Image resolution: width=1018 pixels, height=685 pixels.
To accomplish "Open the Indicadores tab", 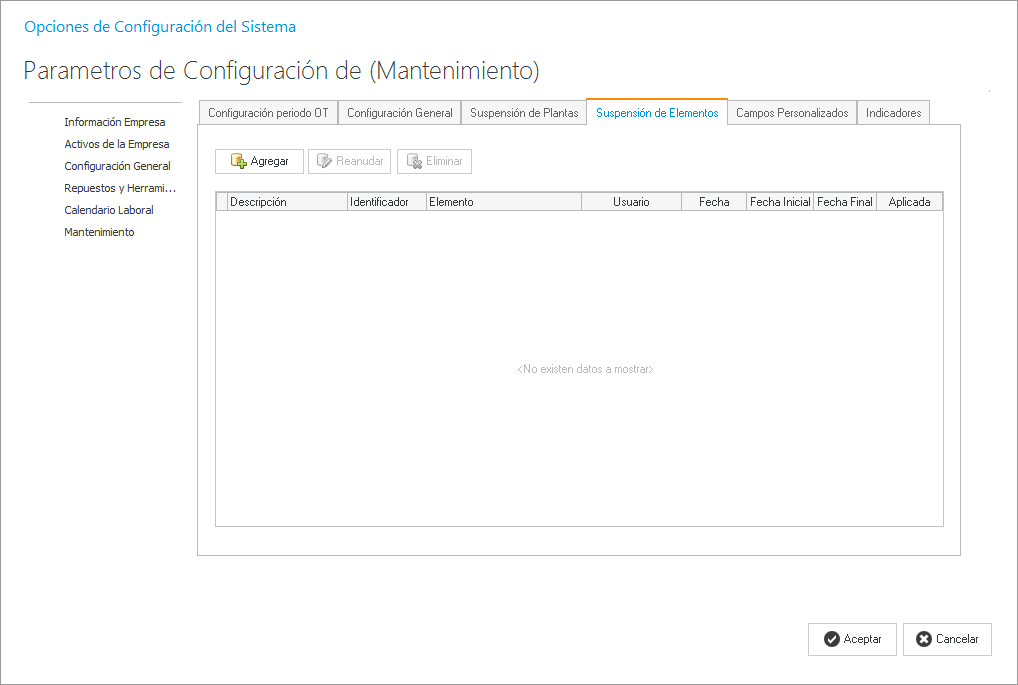I will click(x=893, y=113).
